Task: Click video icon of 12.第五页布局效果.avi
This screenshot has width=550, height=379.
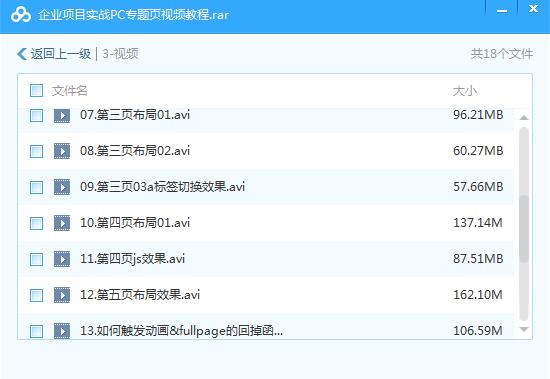Action: click(x=62, y=295)
